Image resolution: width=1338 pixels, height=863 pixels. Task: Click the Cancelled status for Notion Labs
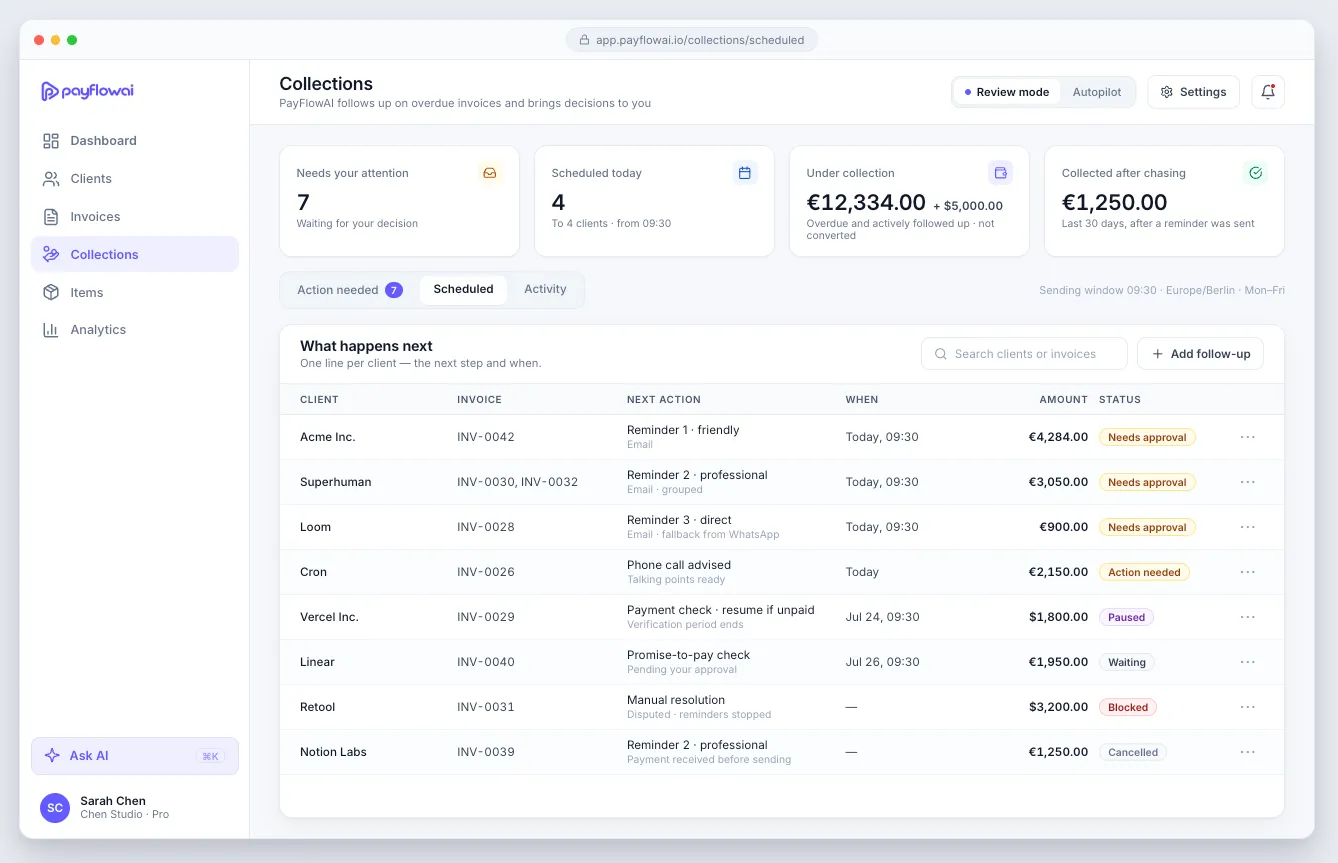1133,752
